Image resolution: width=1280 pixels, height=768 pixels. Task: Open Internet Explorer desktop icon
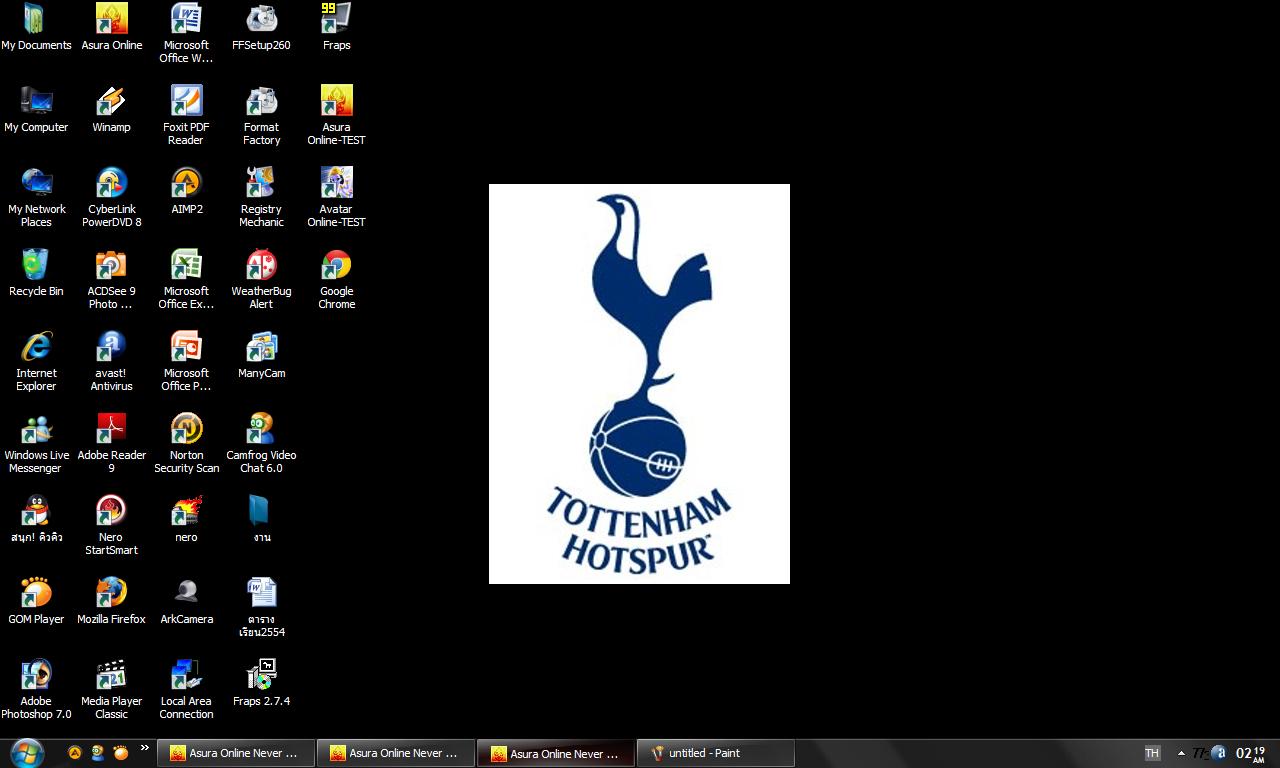[x=36, y=361]
